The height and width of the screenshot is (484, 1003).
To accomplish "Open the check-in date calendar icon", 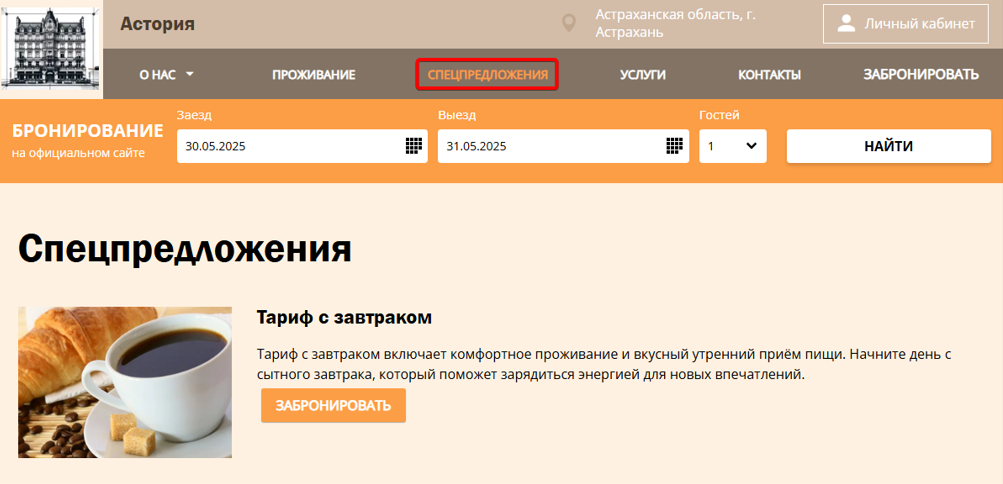I will tap(414, 146).
